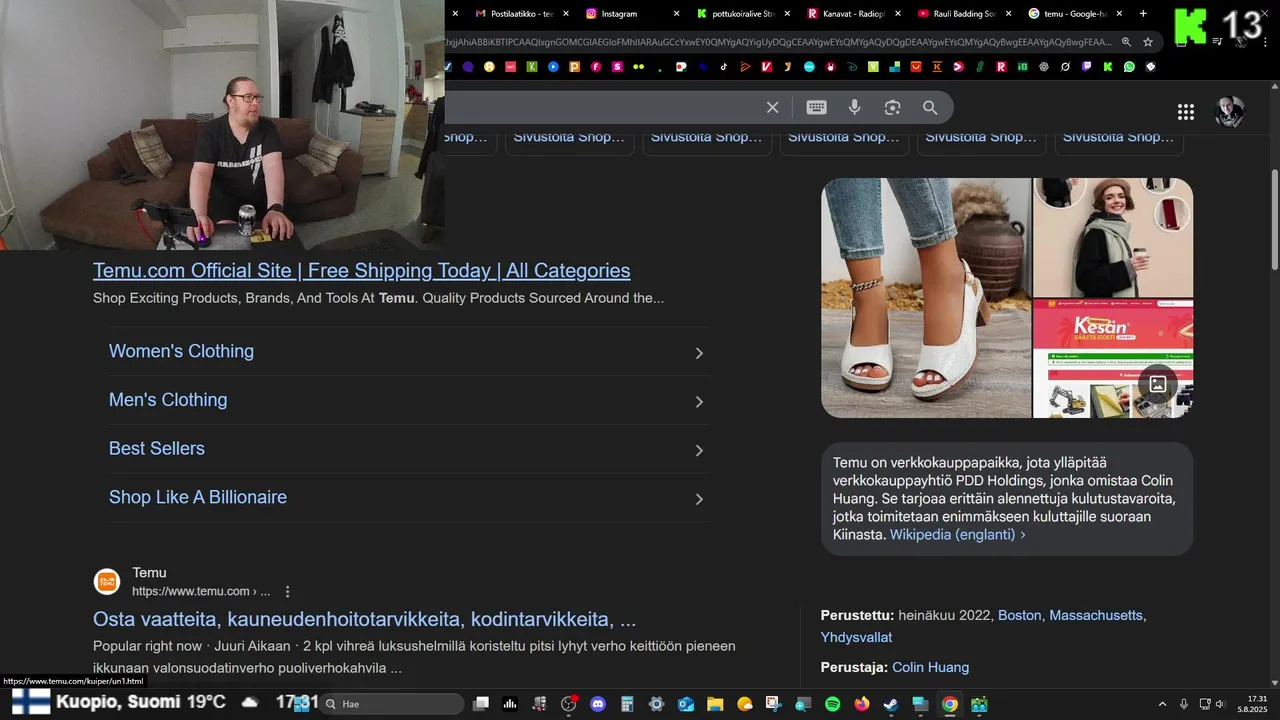Open Colin Huang link next to Perustaja

pyautogui.click(x=930, y=667)
